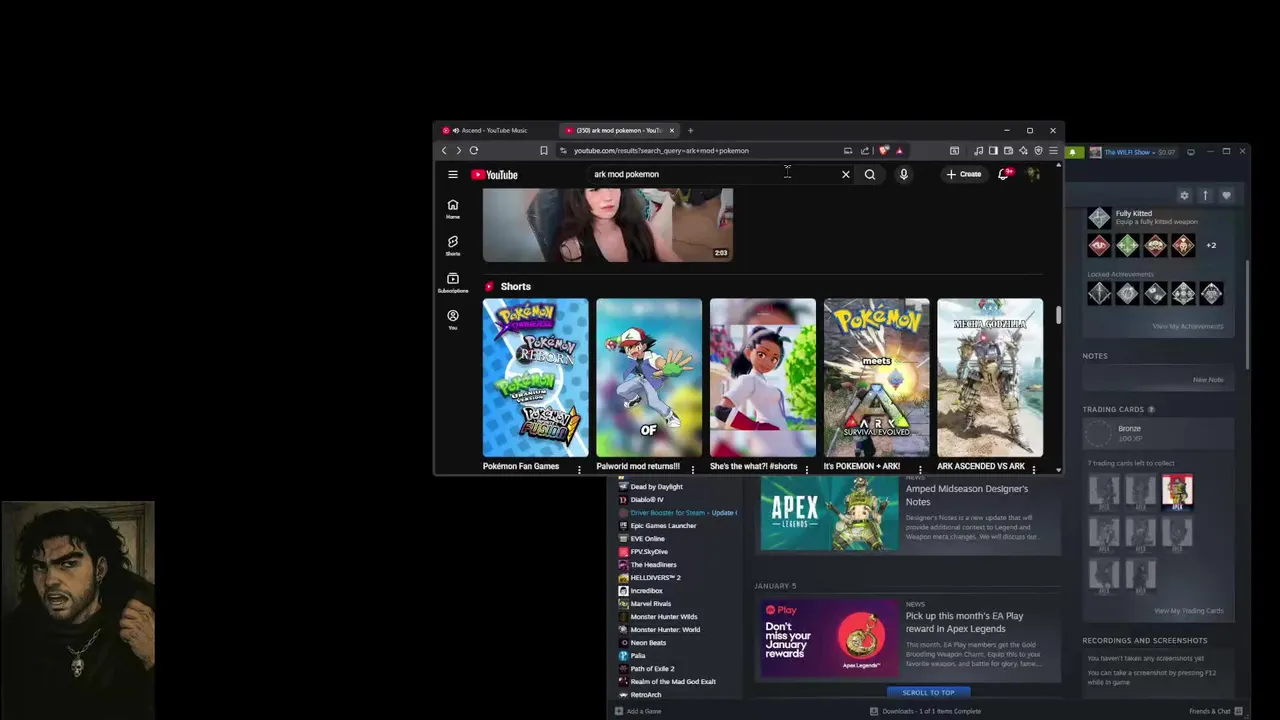Open Steam notifications green bell
This screenshot has width=1280, height=720.
(1073, 152)
